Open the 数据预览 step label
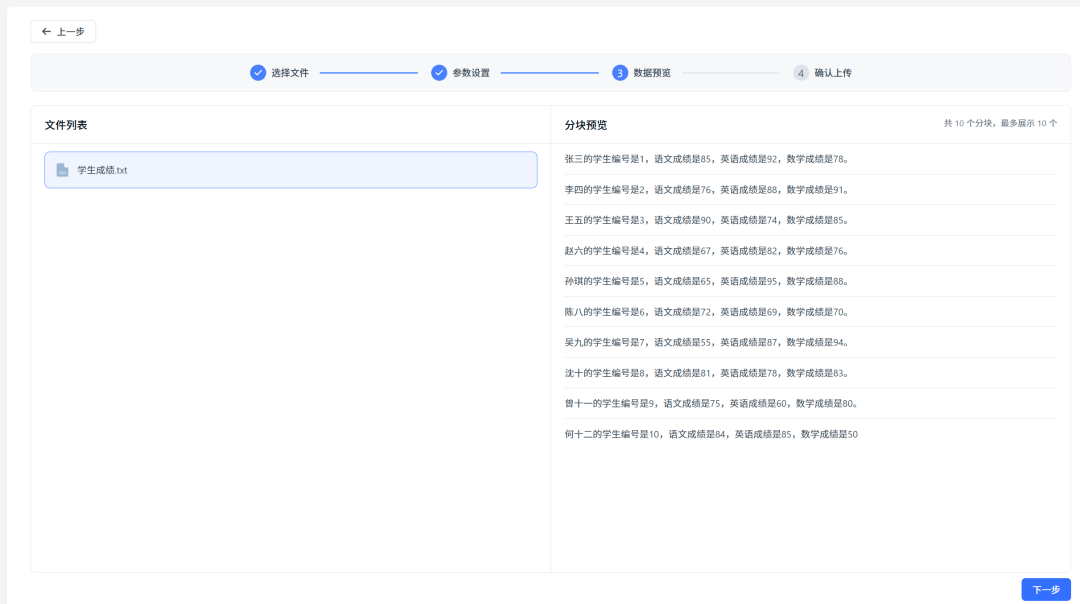 (652, 73)
